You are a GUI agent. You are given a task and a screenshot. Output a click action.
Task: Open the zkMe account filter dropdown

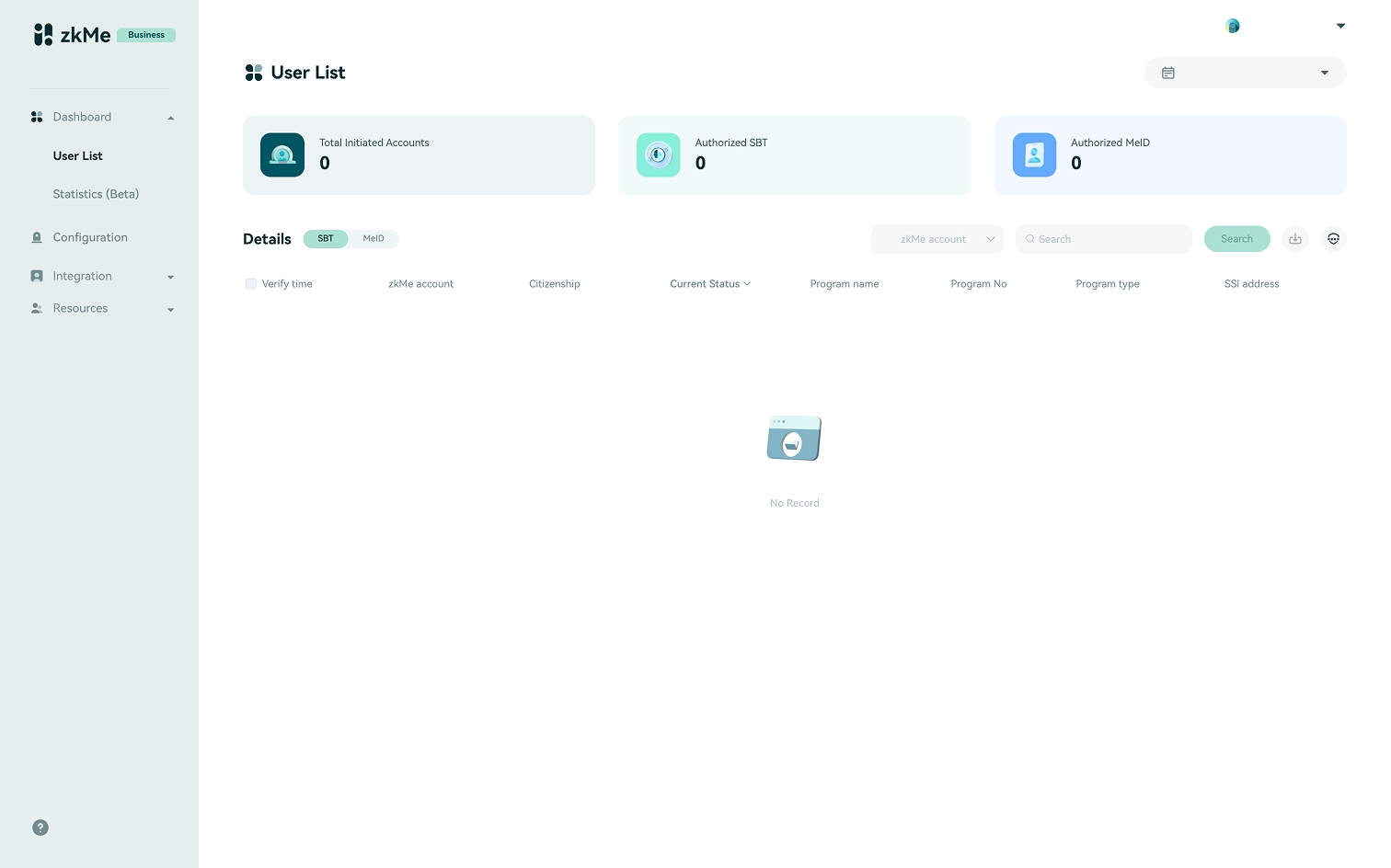[x=937, y=239]
